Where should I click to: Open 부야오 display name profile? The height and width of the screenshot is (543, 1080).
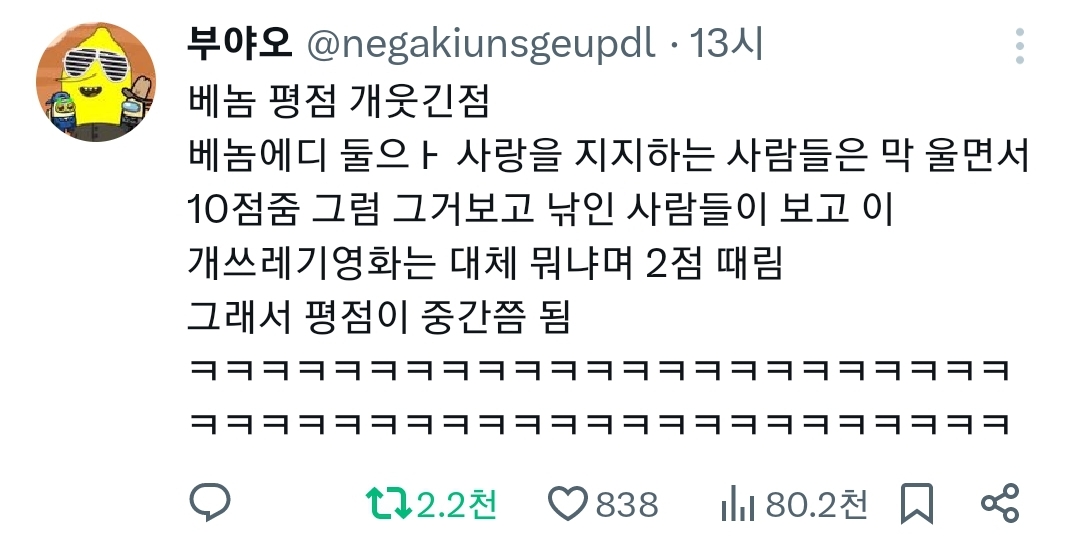240,45
